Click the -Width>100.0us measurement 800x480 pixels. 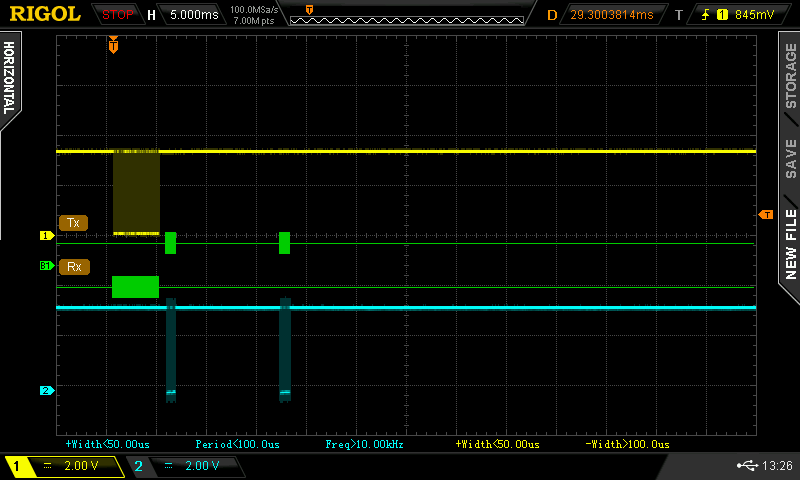[628, 444]
